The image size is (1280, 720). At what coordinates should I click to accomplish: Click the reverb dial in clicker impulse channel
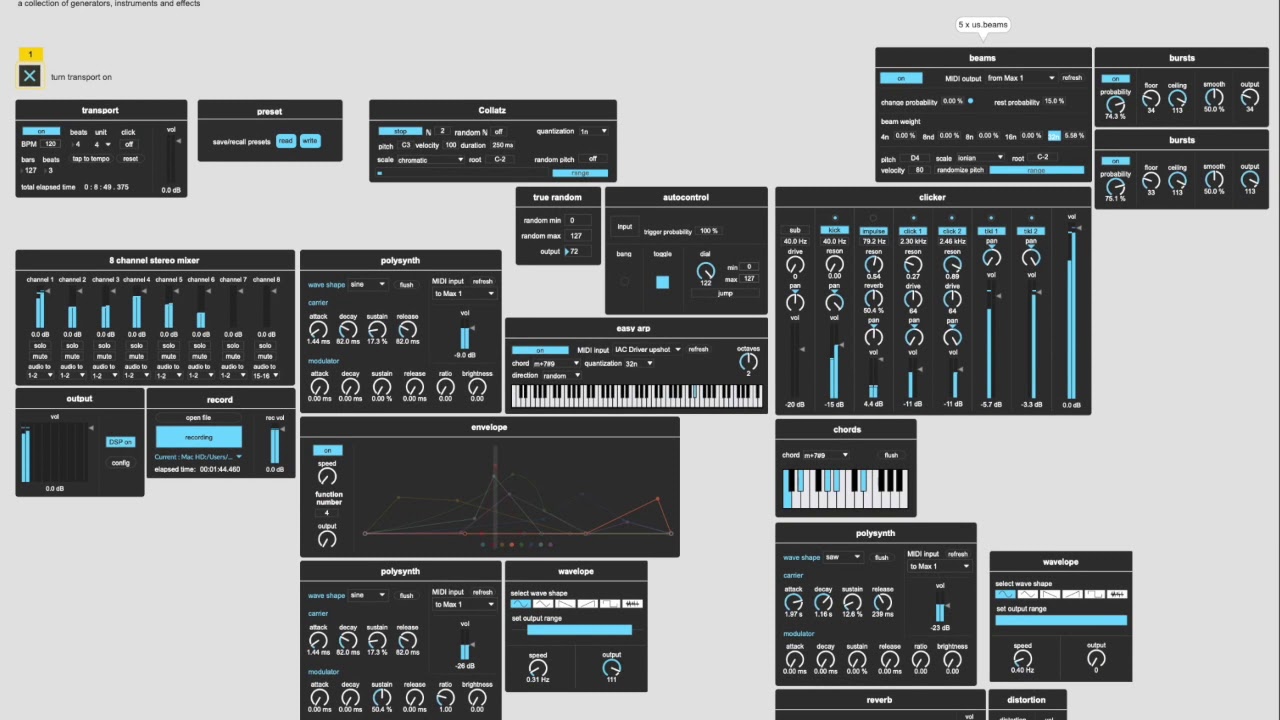point(873,298)
